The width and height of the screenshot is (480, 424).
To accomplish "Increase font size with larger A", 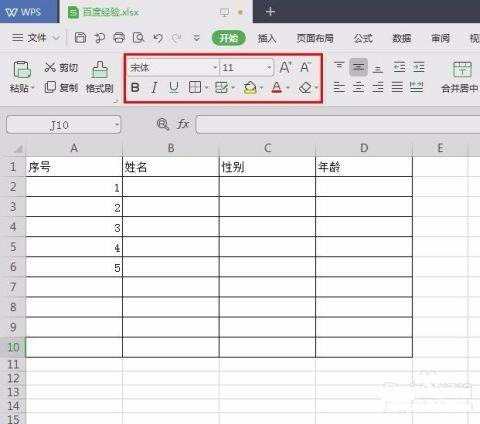I will 285,68.
